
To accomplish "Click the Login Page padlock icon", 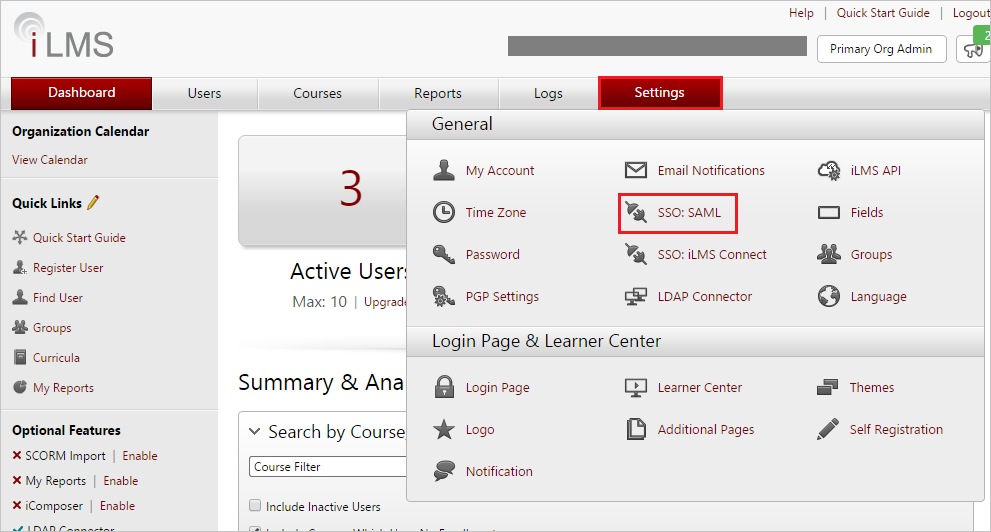I will (x=444, y=387).
